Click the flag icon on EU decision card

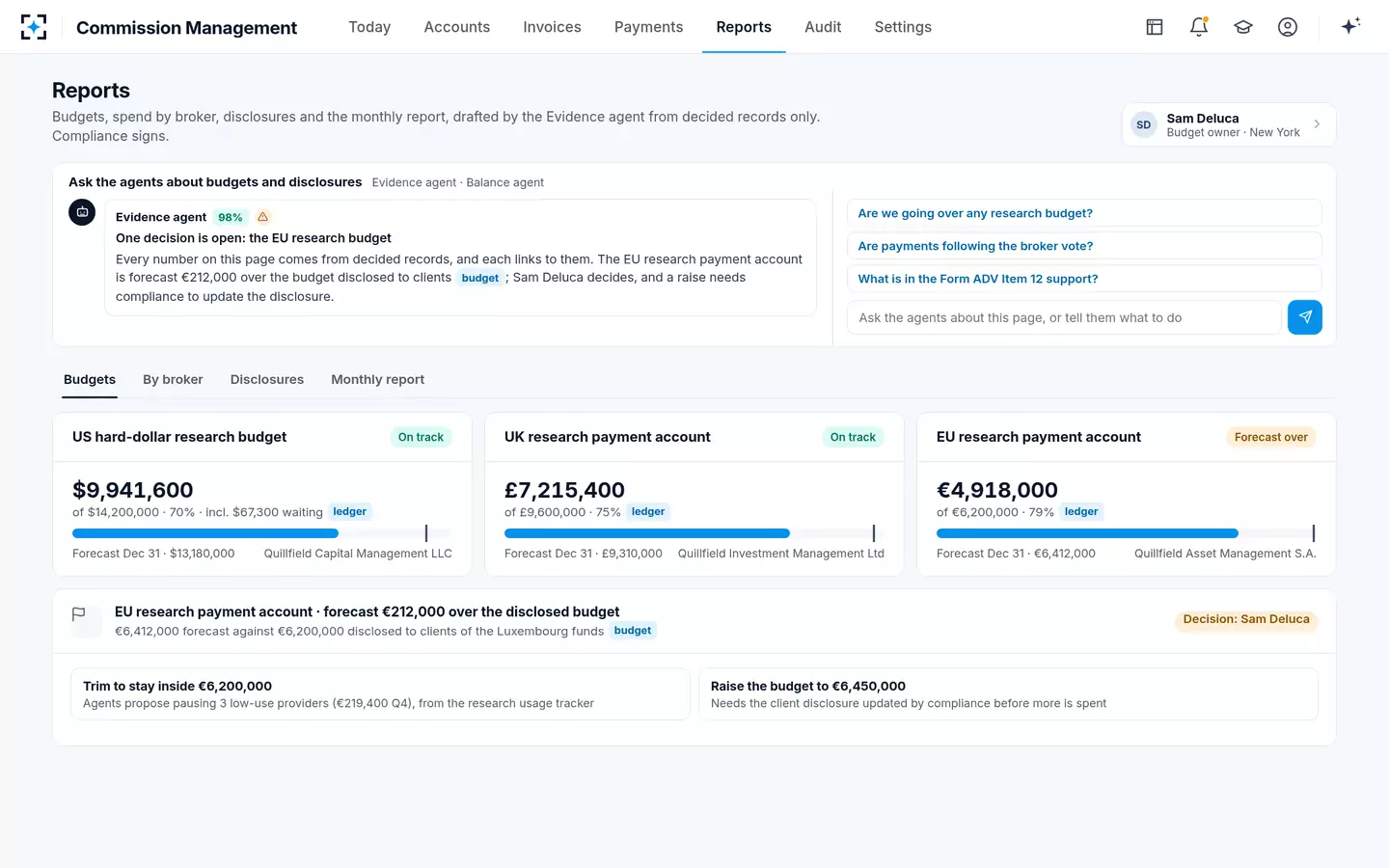(x=79, y=614)
